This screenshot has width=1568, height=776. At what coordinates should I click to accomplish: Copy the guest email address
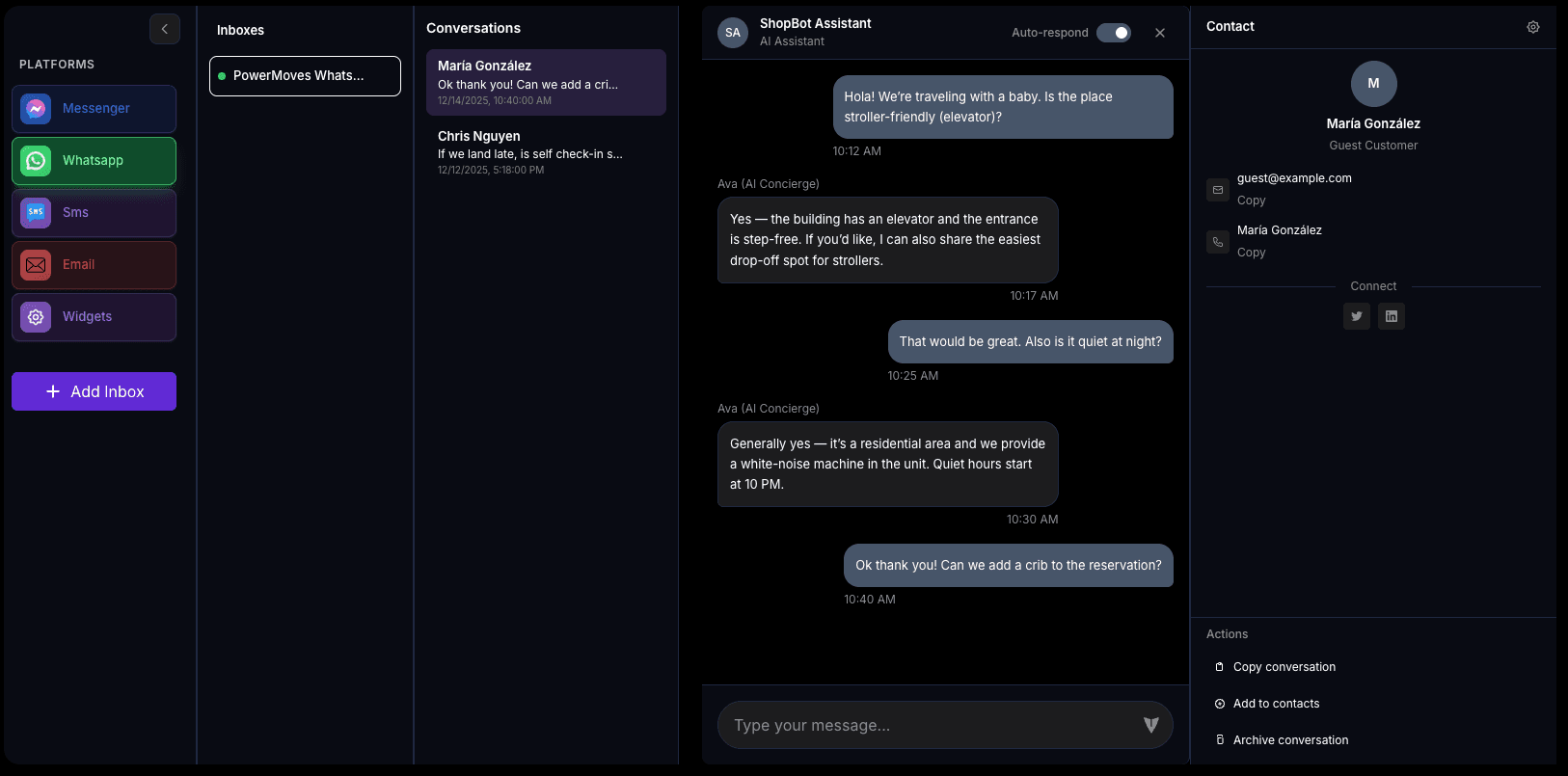pos(1251,201)
